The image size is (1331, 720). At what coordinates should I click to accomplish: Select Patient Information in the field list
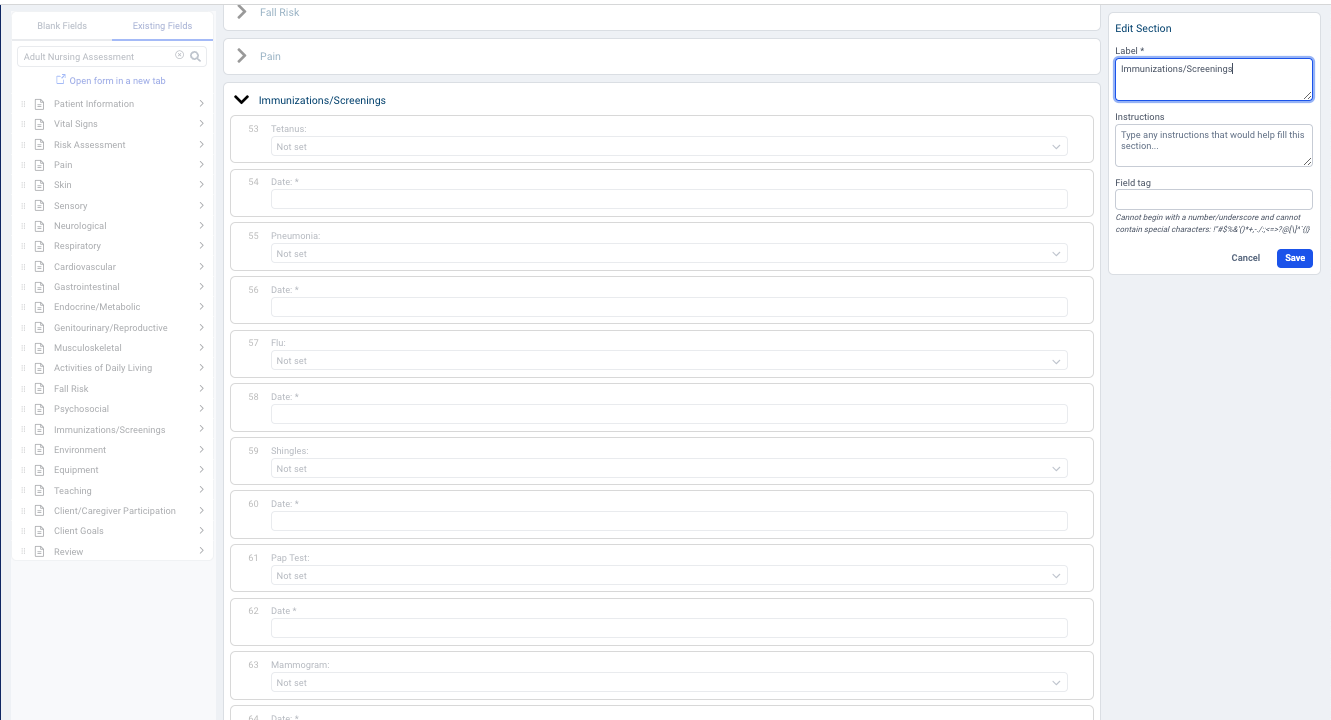pyautogui.click(x=94, y=104)
